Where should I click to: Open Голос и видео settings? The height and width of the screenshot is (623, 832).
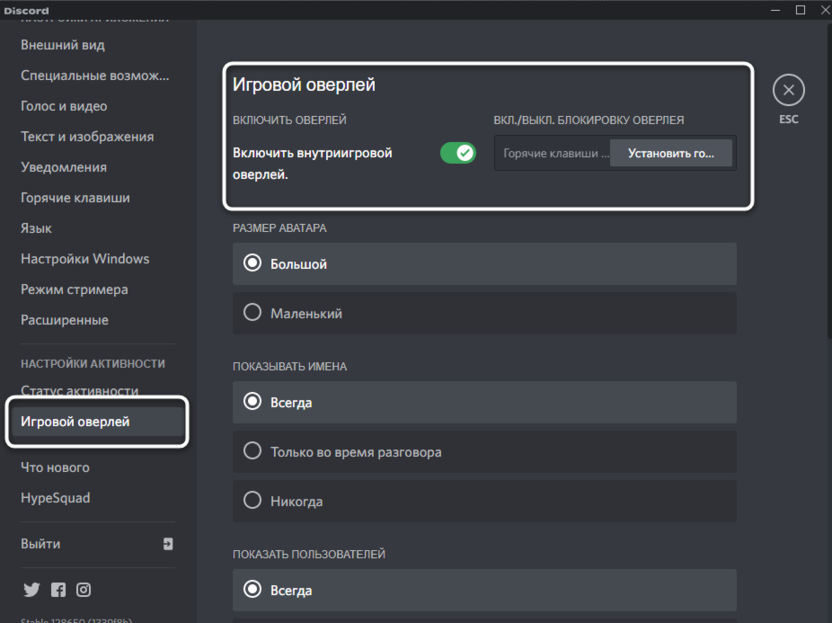pos(64,106)
